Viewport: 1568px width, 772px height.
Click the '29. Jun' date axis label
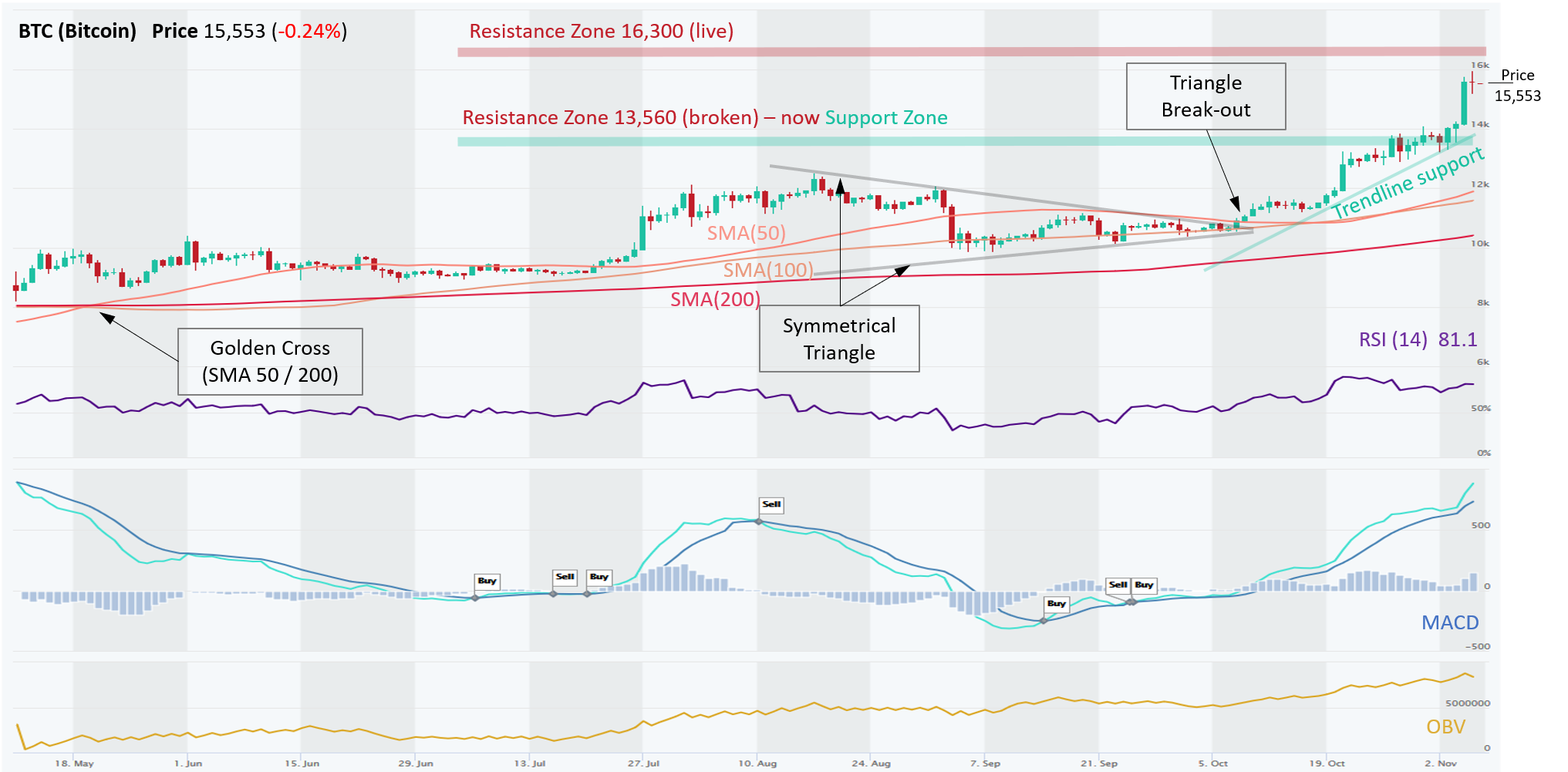pos(416,764)
